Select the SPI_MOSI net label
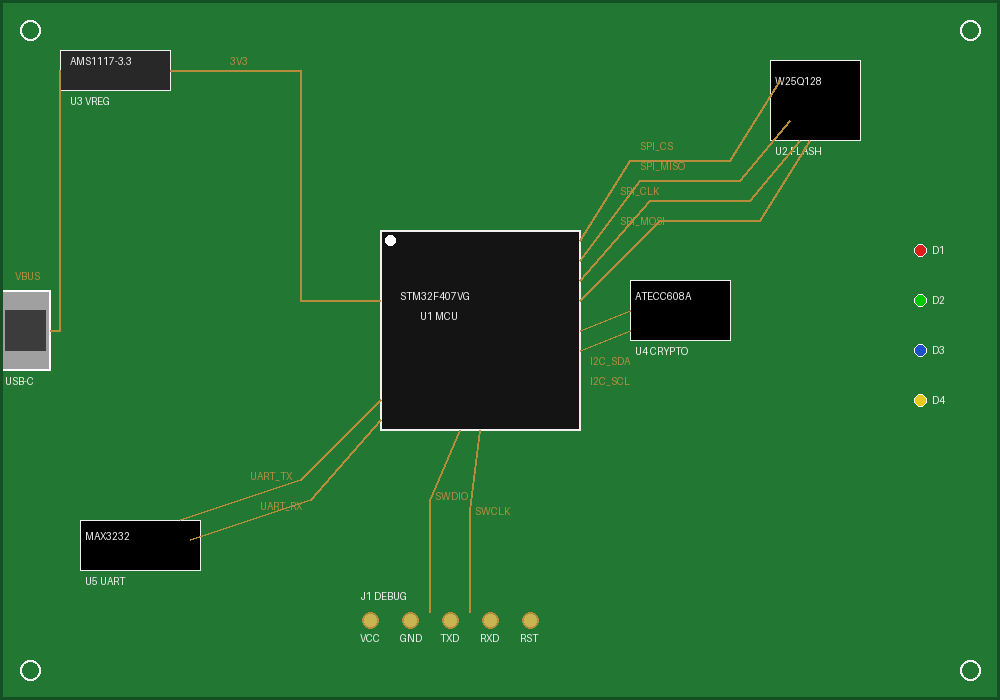The width and height of the screenshot is (1000, 700). pos(642,221)
